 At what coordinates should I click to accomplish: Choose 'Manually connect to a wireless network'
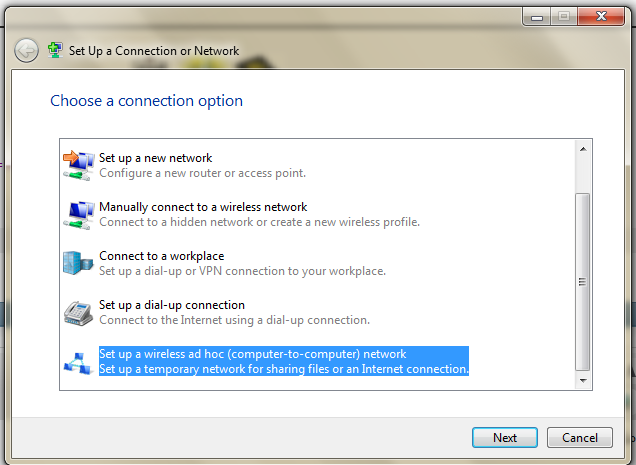(203, 207)
